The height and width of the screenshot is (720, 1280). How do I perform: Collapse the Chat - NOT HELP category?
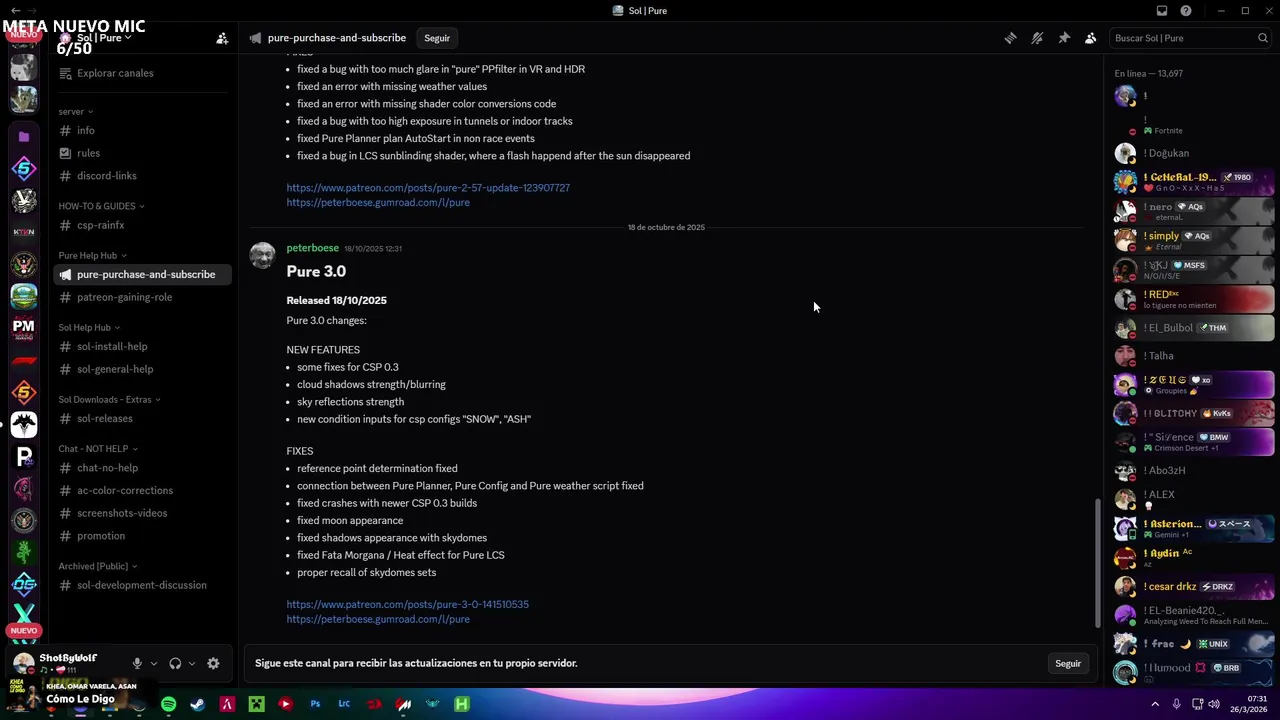pos(98,448)
